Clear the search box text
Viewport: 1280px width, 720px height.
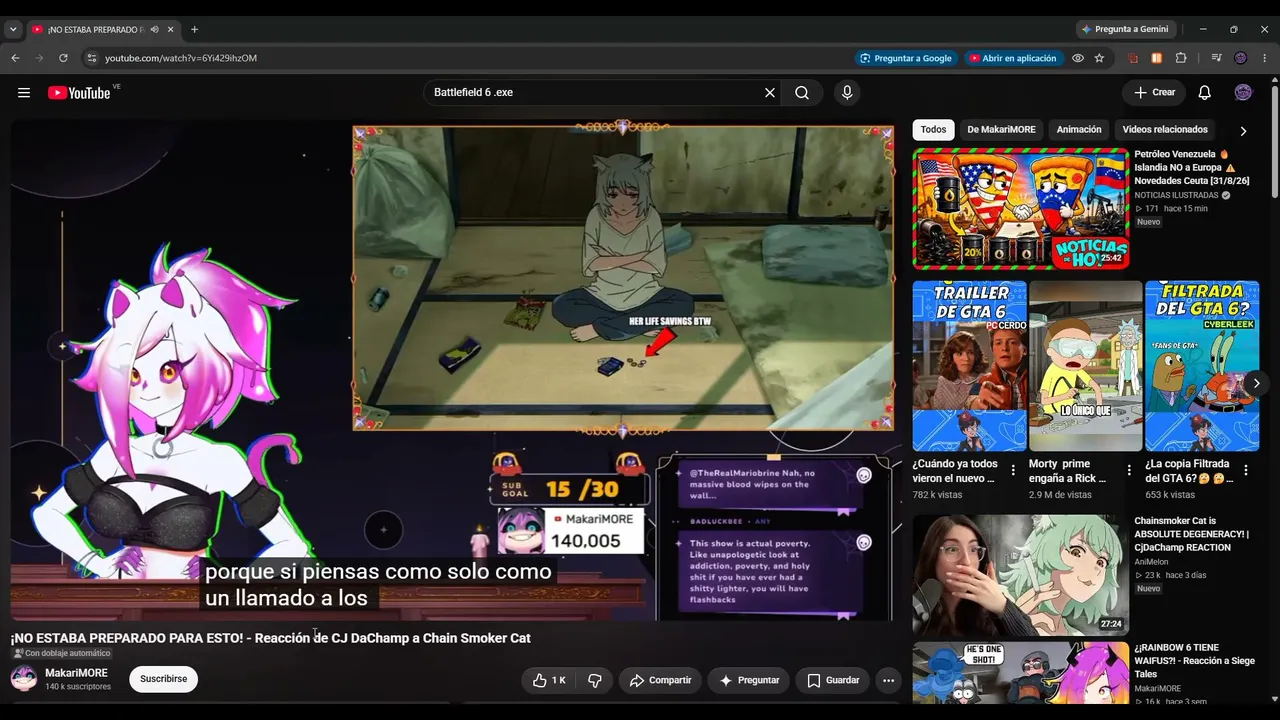pyautogui.click(x=770, y=93)
